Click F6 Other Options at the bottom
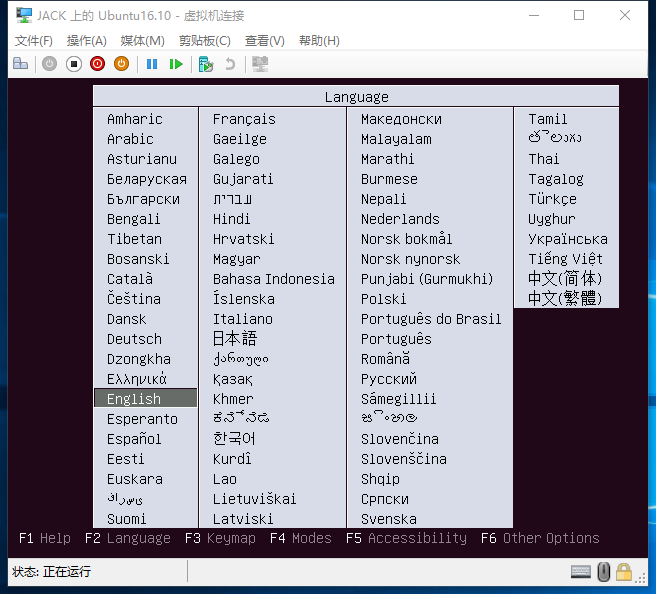 click(540, 538)
